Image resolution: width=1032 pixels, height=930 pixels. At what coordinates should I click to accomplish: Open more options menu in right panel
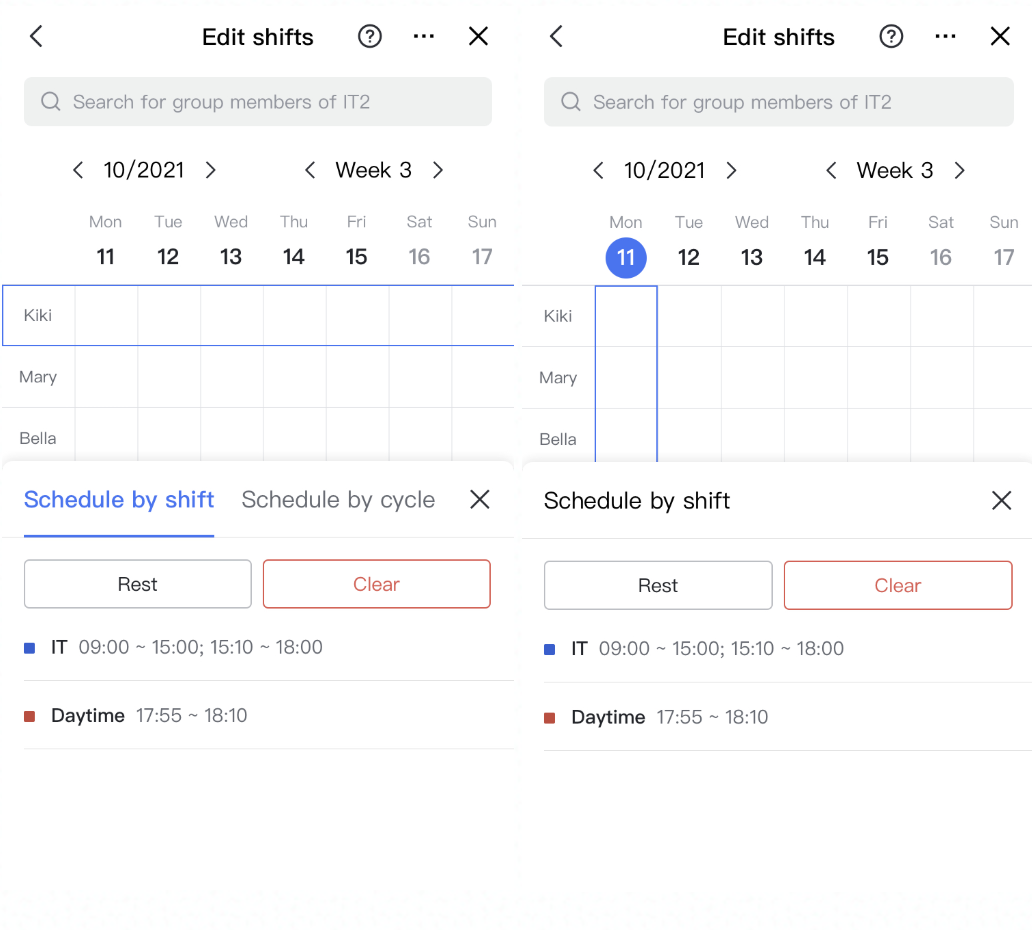pyautogui.click(x=945, y=37)
